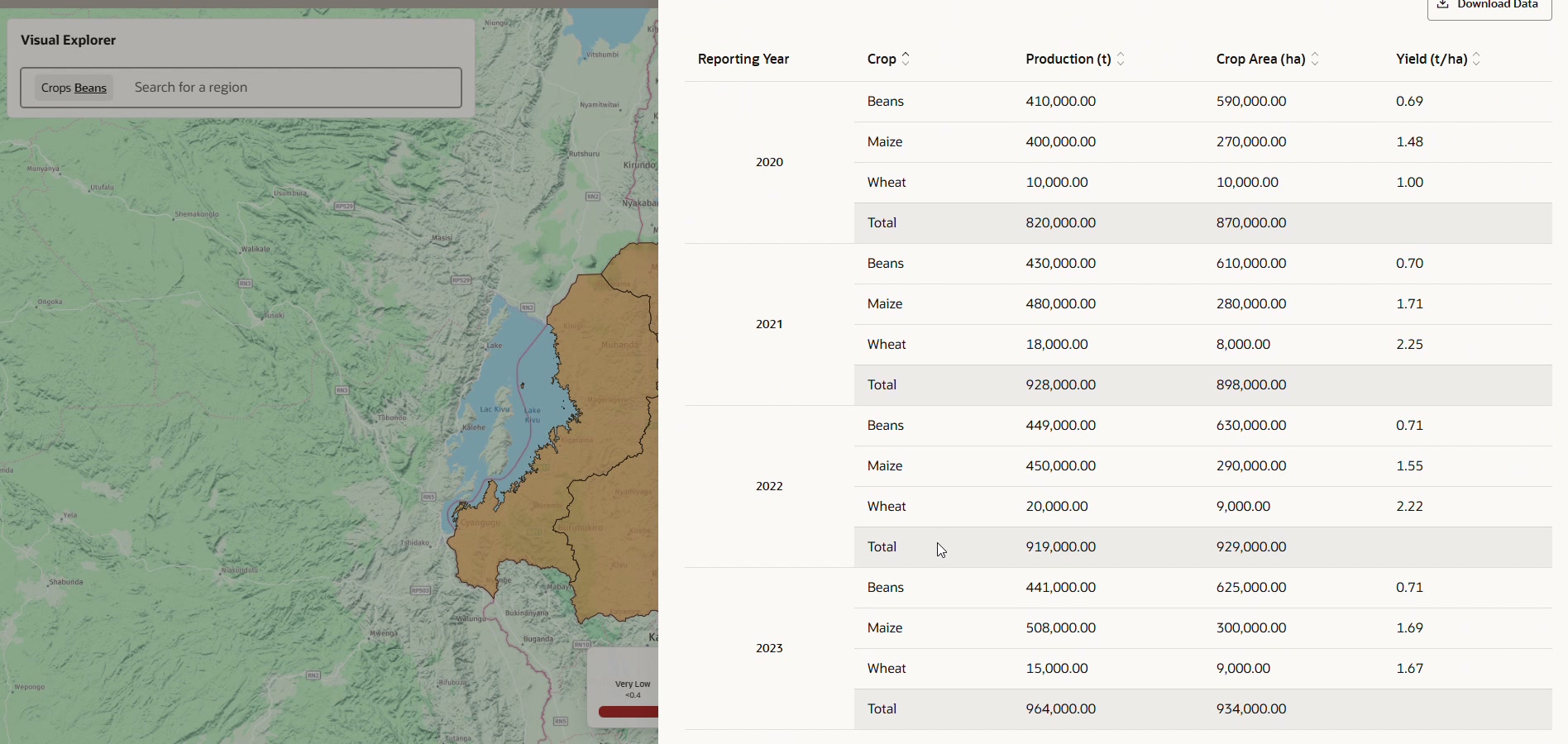This screenshot has height=744, width=1568.
Task: Click 2022 Maize crop area 290,000.00
Action: click(x=1251, y=466)
